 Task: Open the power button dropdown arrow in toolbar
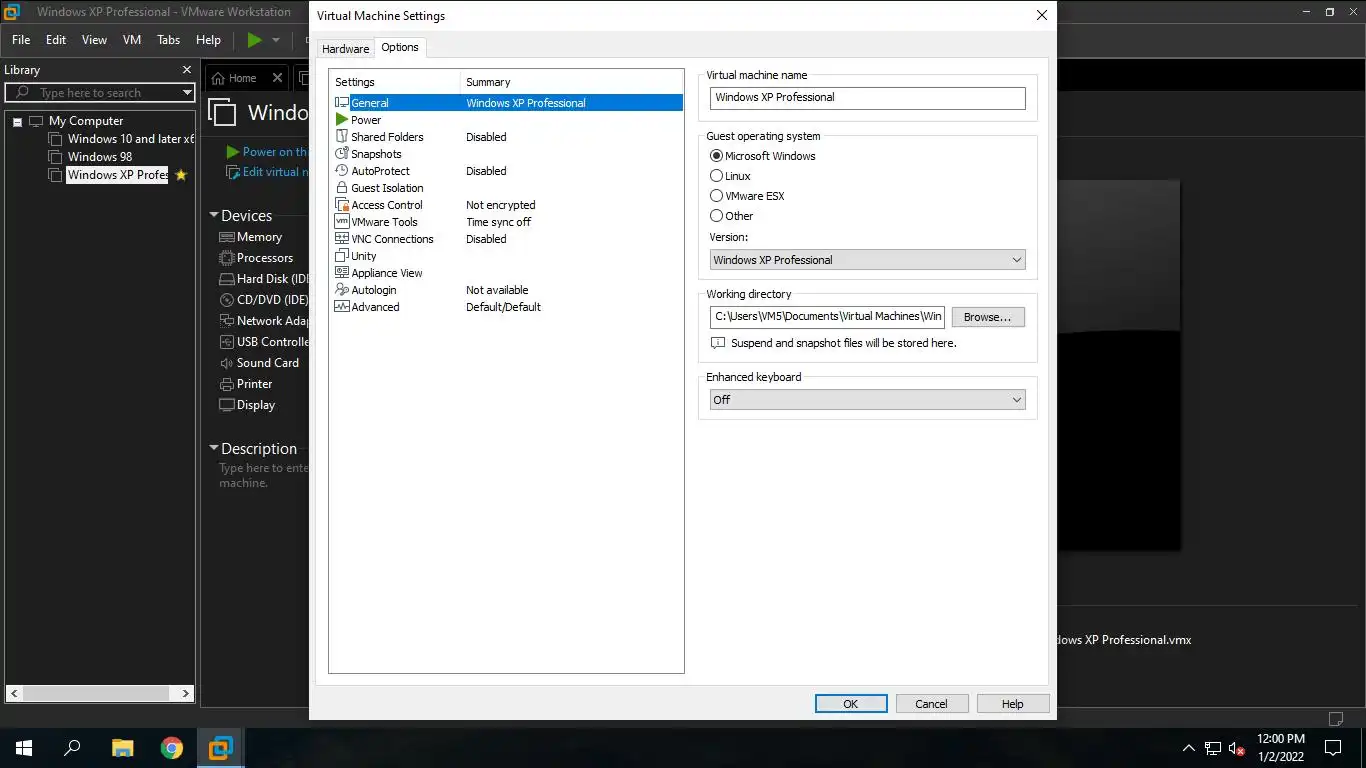click(x=276, y=40)
